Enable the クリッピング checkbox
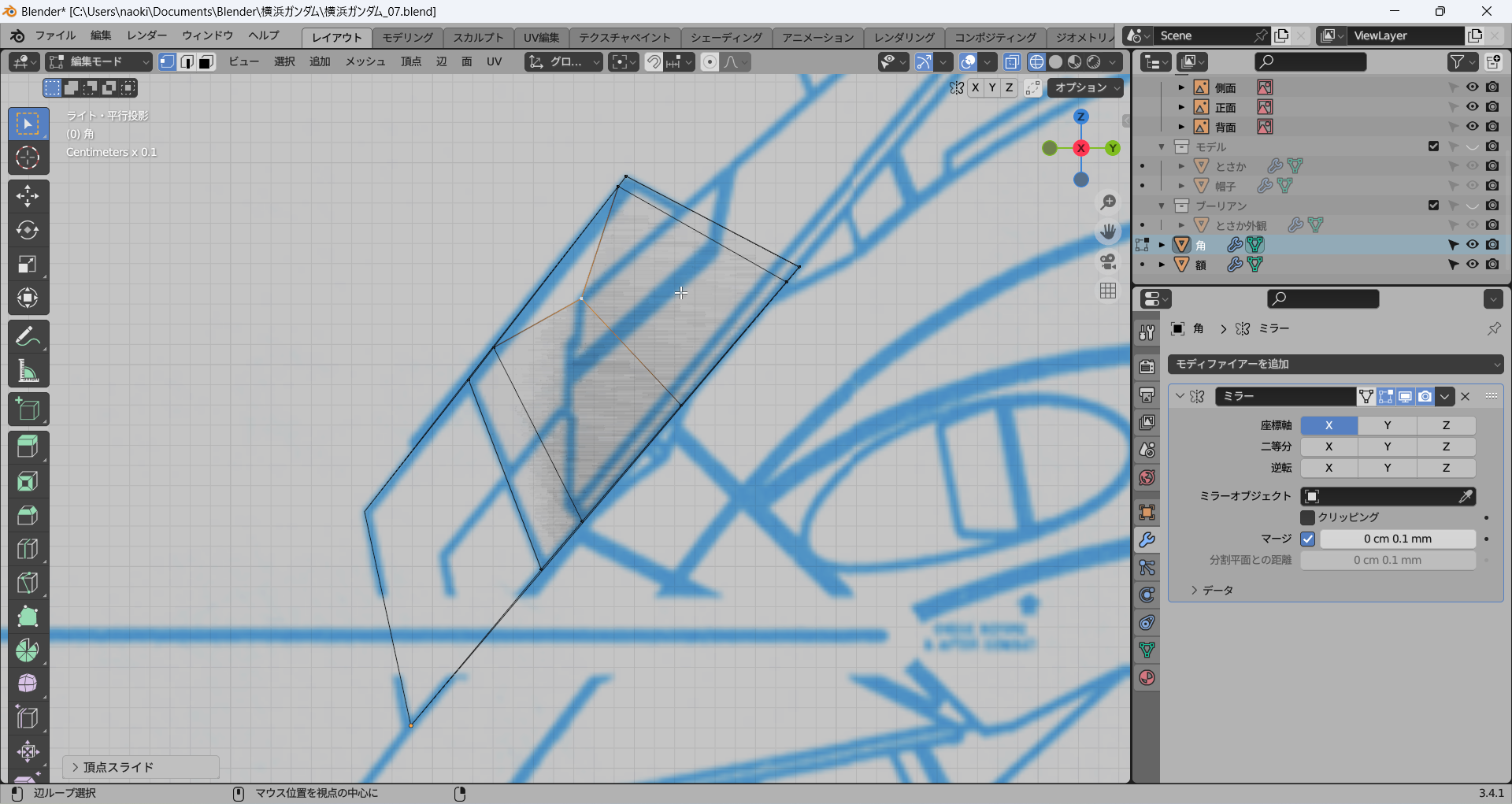This screenshot has height=804, width=1512. tap(1308, 517)
